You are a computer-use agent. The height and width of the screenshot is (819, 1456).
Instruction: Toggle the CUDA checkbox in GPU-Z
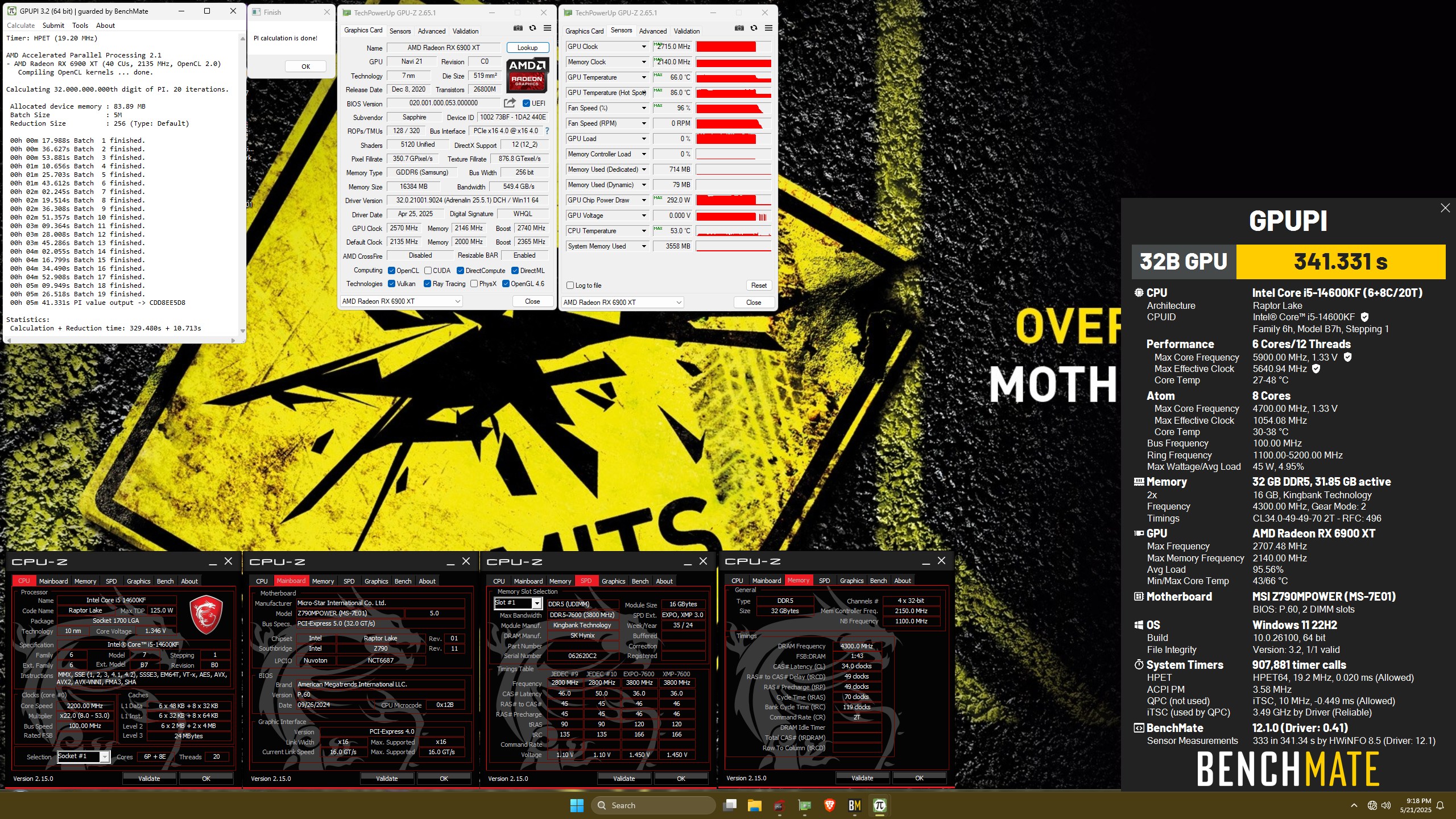[x=428, y=271]
